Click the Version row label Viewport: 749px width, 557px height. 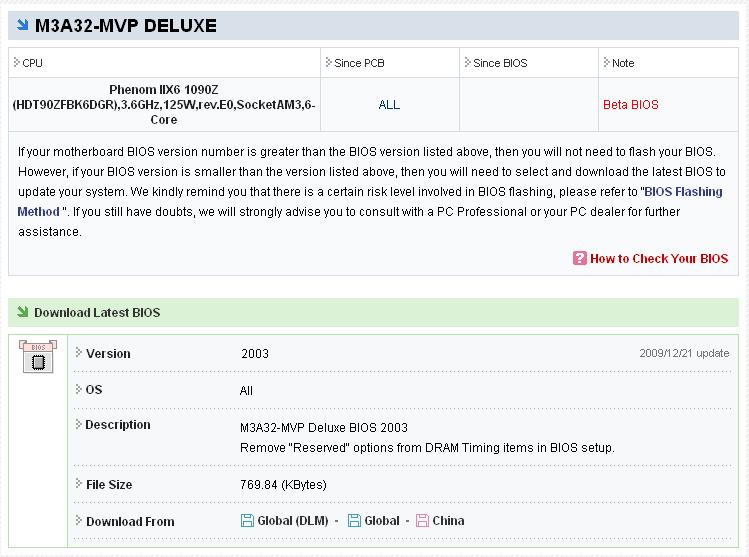coord(108,353)
